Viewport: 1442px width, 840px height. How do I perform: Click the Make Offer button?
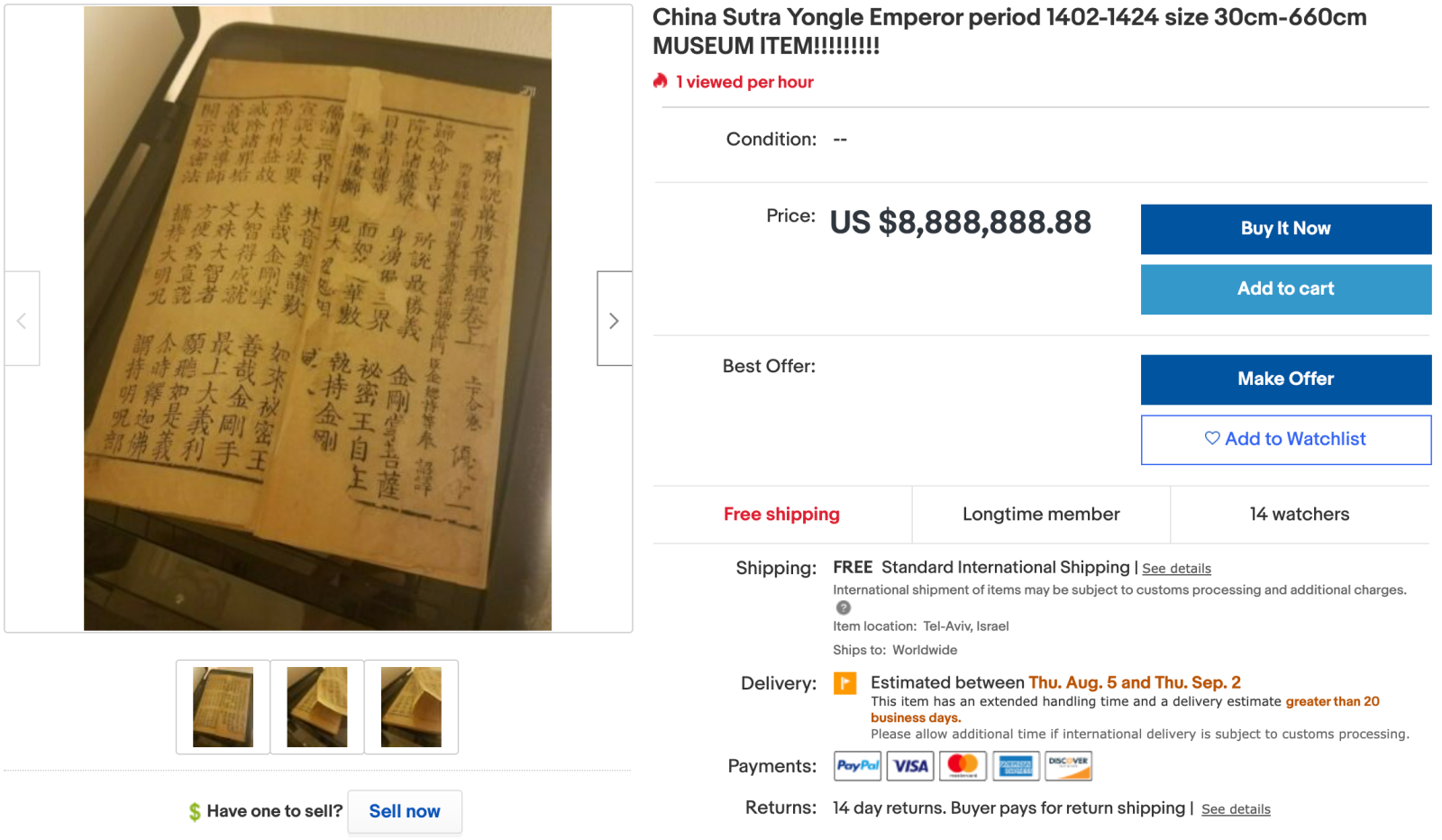1286,379
